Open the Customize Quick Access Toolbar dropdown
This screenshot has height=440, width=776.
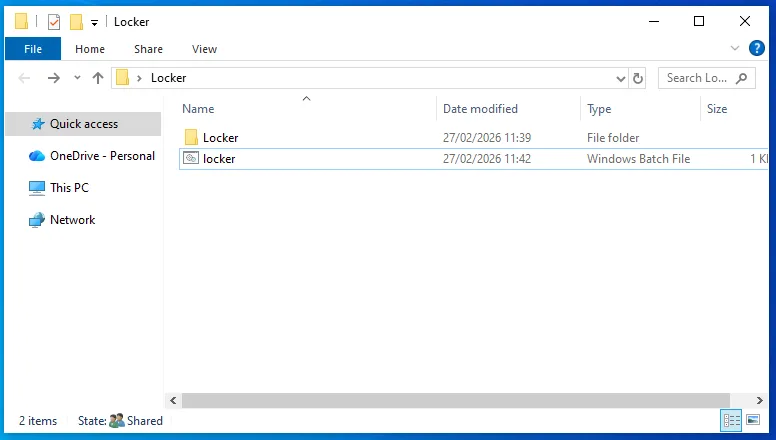94,22
